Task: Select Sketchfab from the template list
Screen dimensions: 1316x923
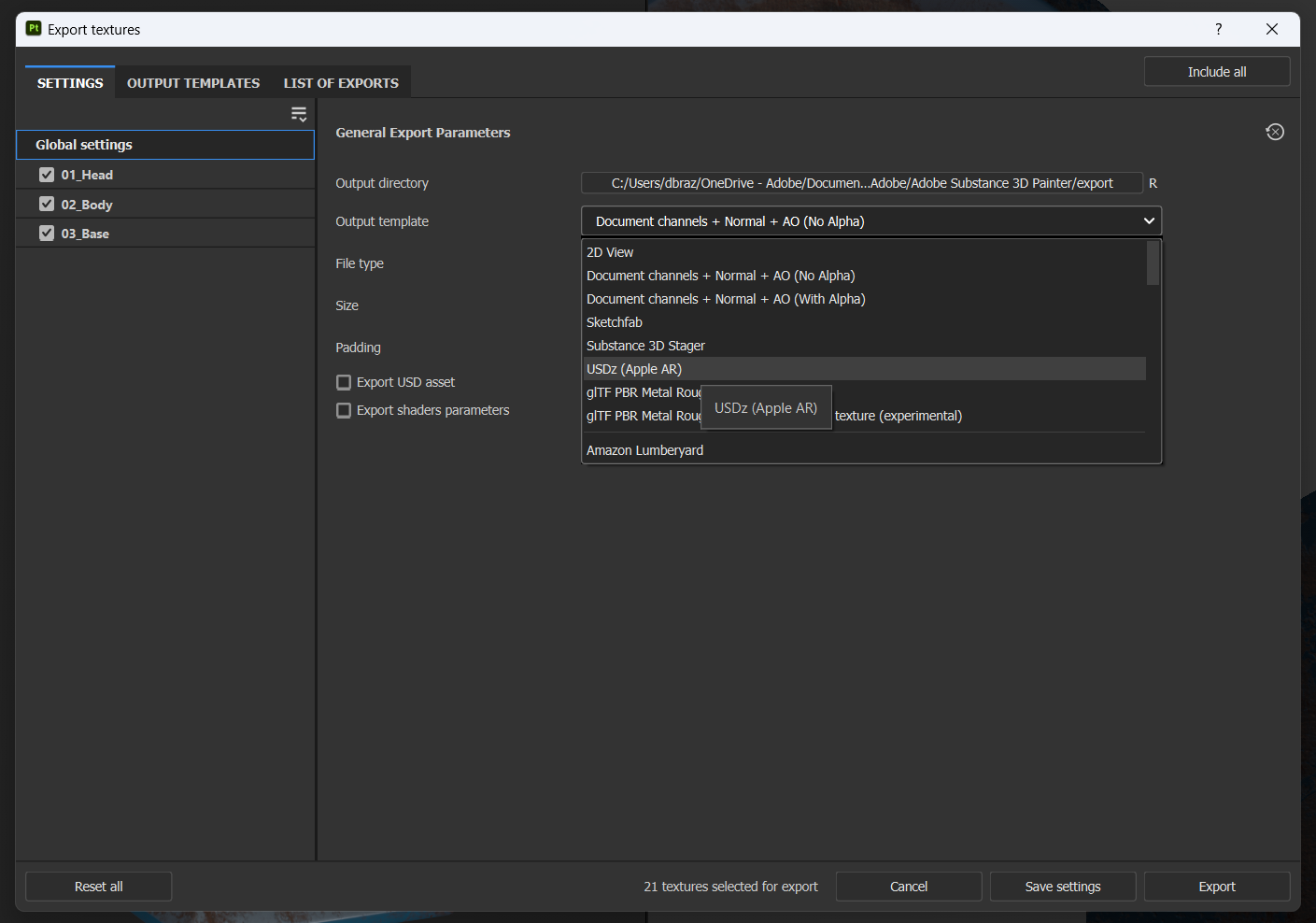Action: click(614, 321)
